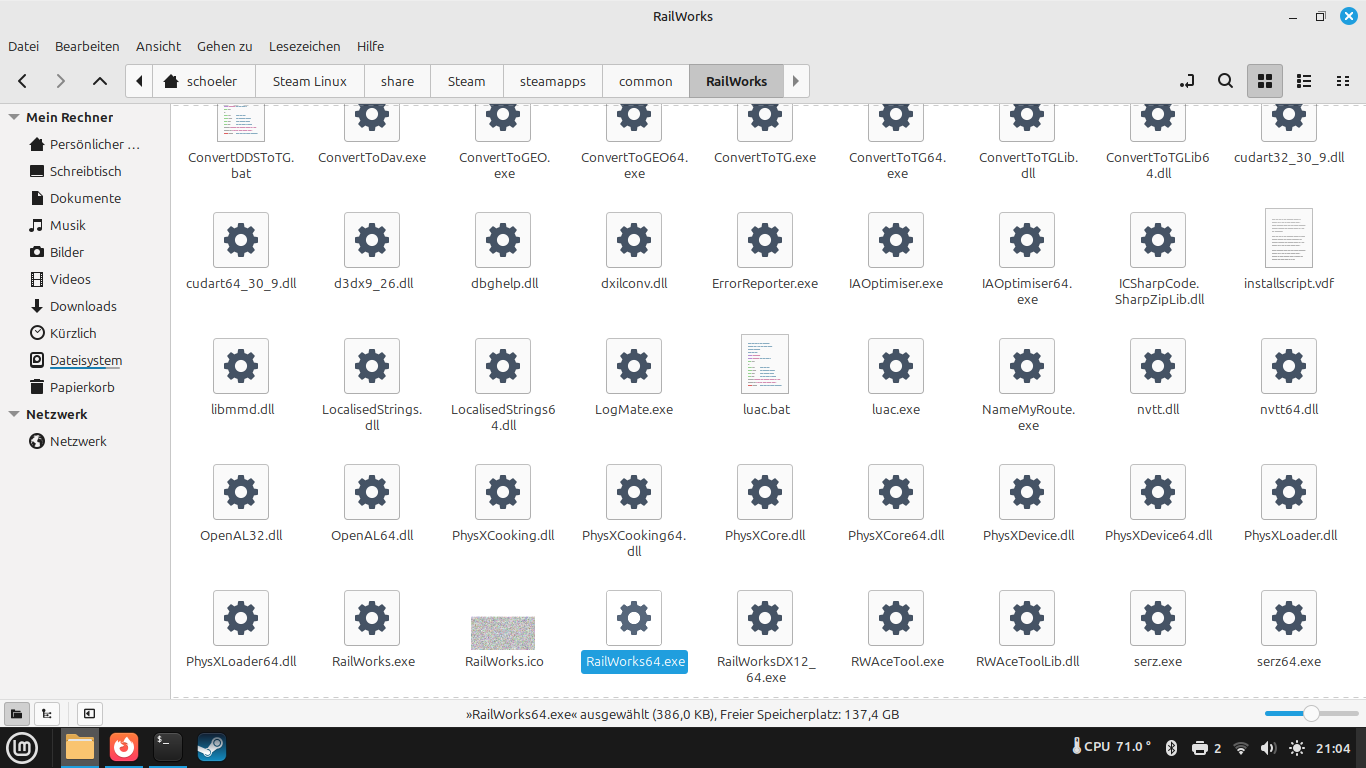Open the Hilfe menu
The image size is (1366, 768).
point(370,46)
